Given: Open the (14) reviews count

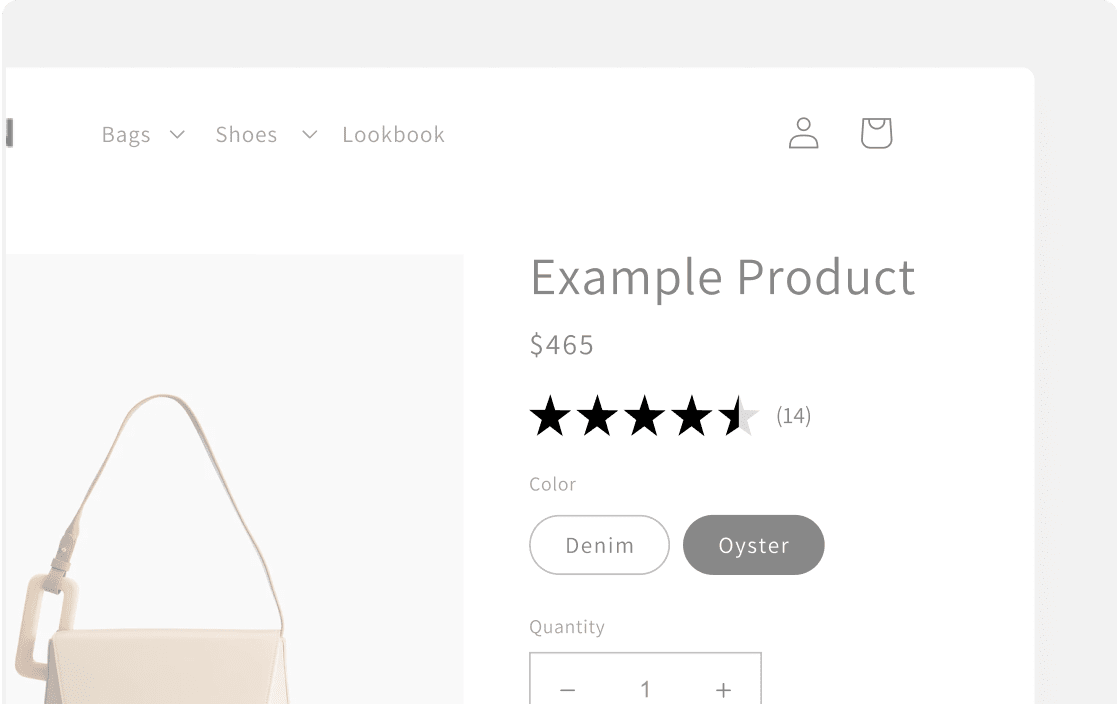Looking at the screenshot, I should click(794, 415).
